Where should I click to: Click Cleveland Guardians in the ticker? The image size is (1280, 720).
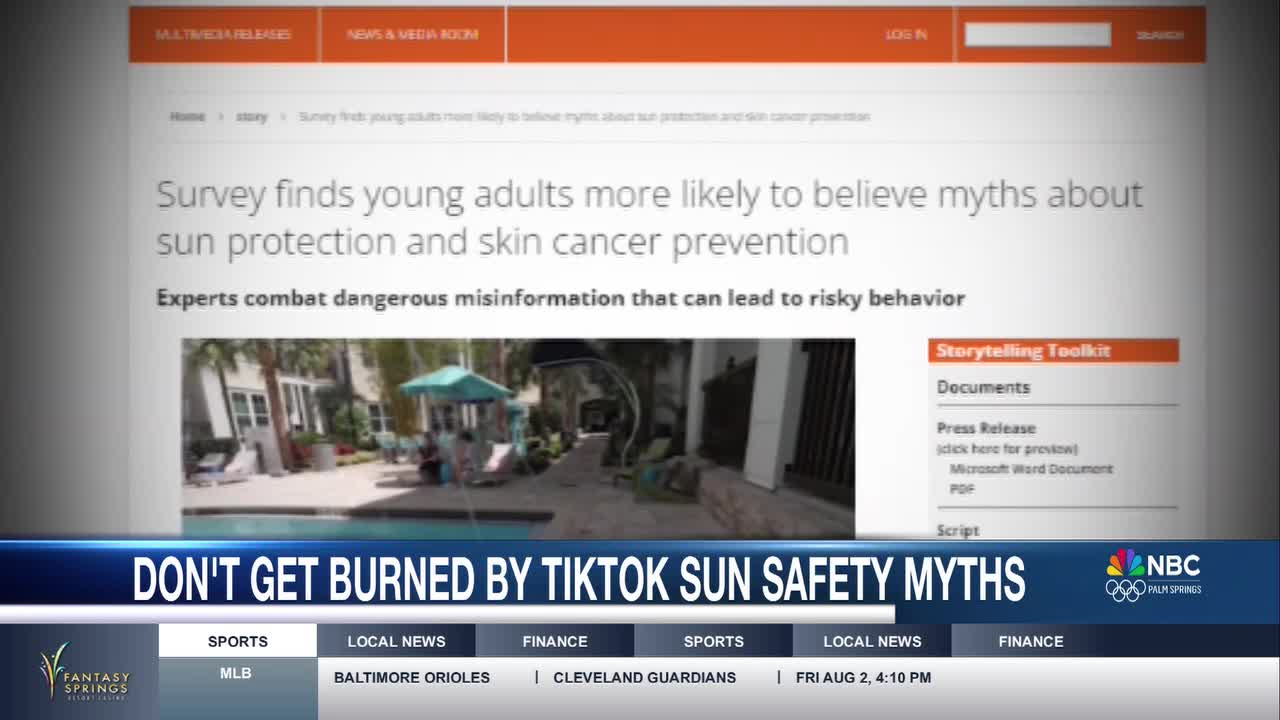tap(645, 677)
